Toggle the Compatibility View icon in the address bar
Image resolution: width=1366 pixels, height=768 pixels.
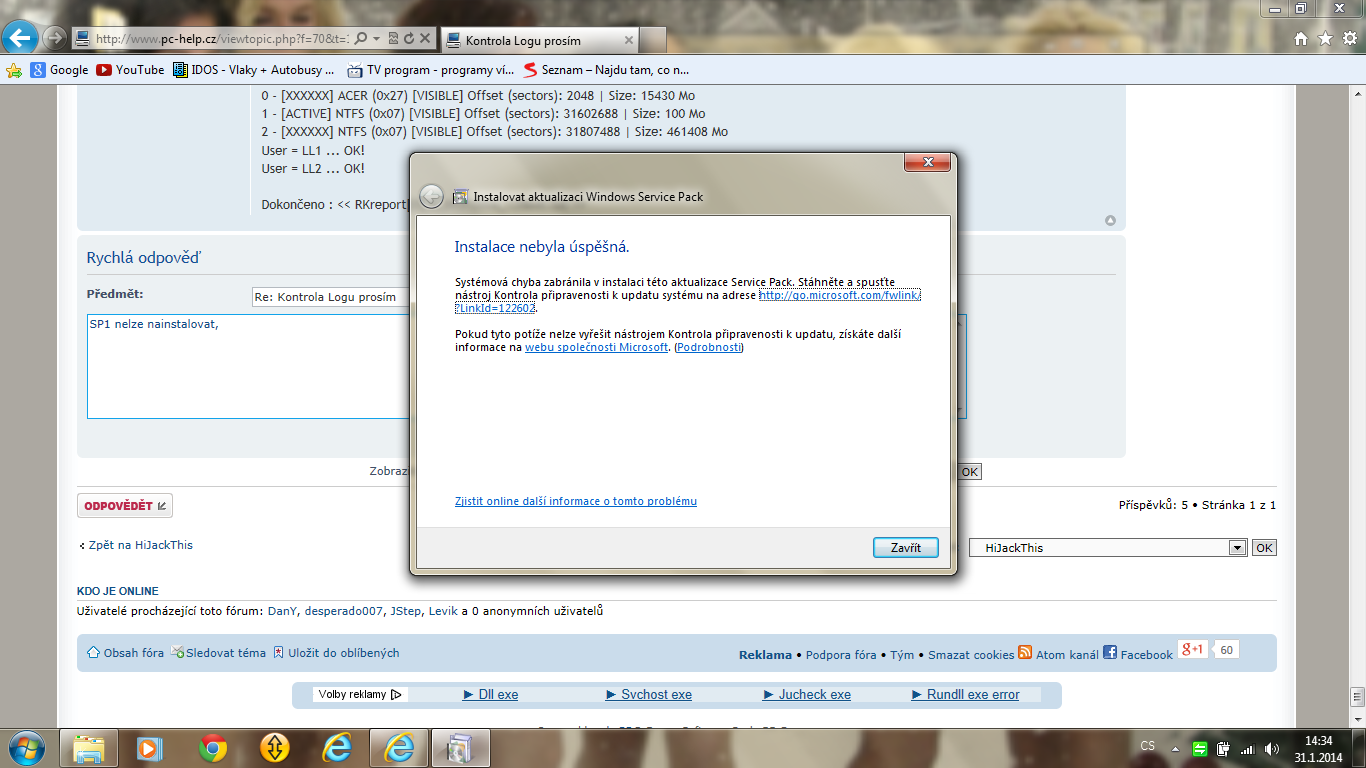point(394,39)
